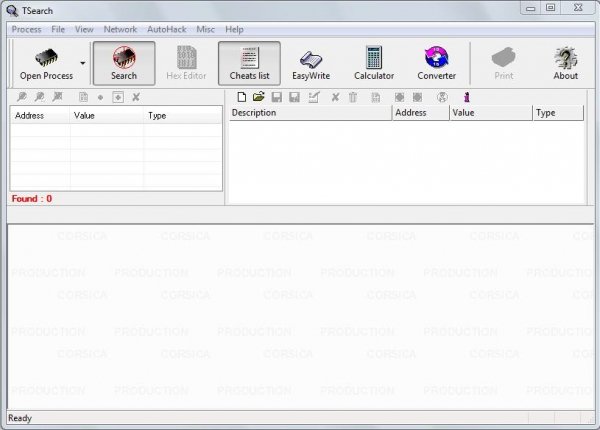This screenshot has width=600, height=430.
Task: Open a cheat file with folder icon
Action: (259, 97)
